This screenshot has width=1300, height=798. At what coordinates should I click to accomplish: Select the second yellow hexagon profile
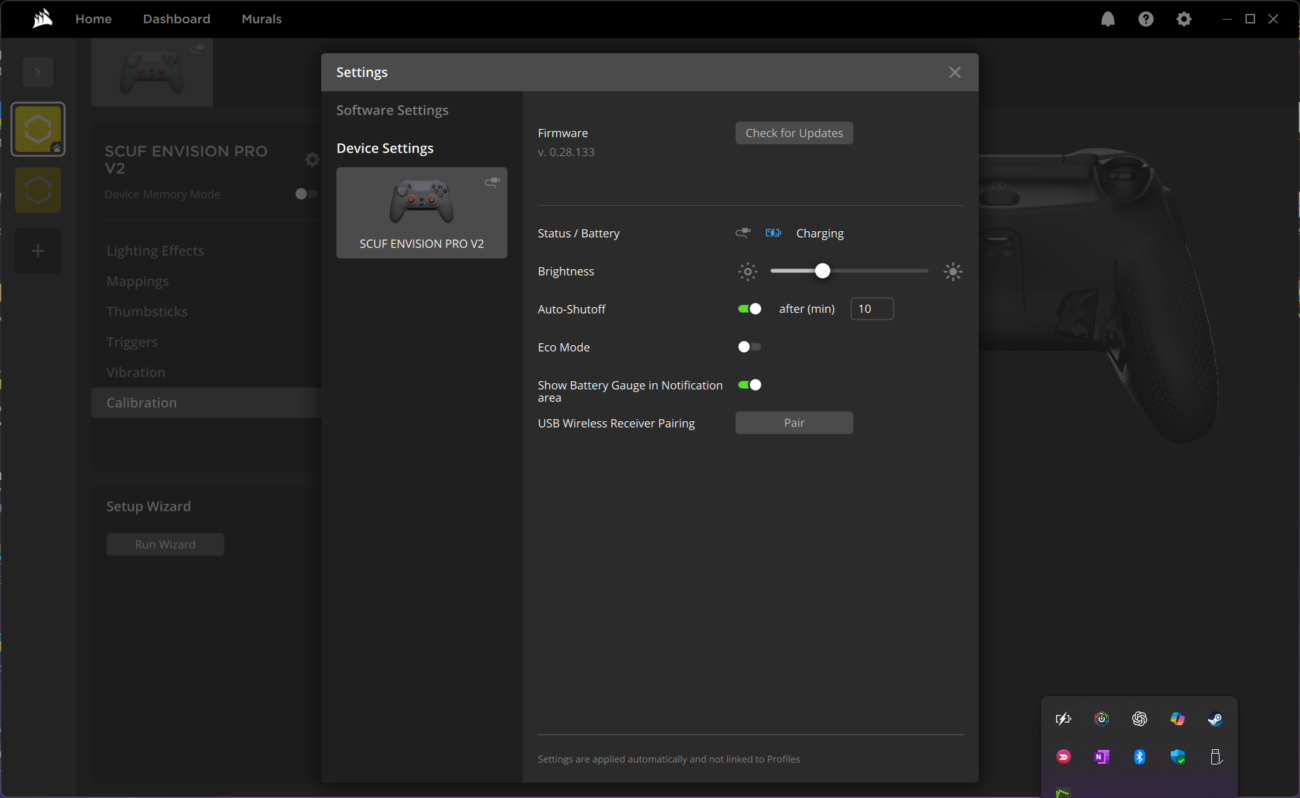pyautogui.click(x=38, y=190)
